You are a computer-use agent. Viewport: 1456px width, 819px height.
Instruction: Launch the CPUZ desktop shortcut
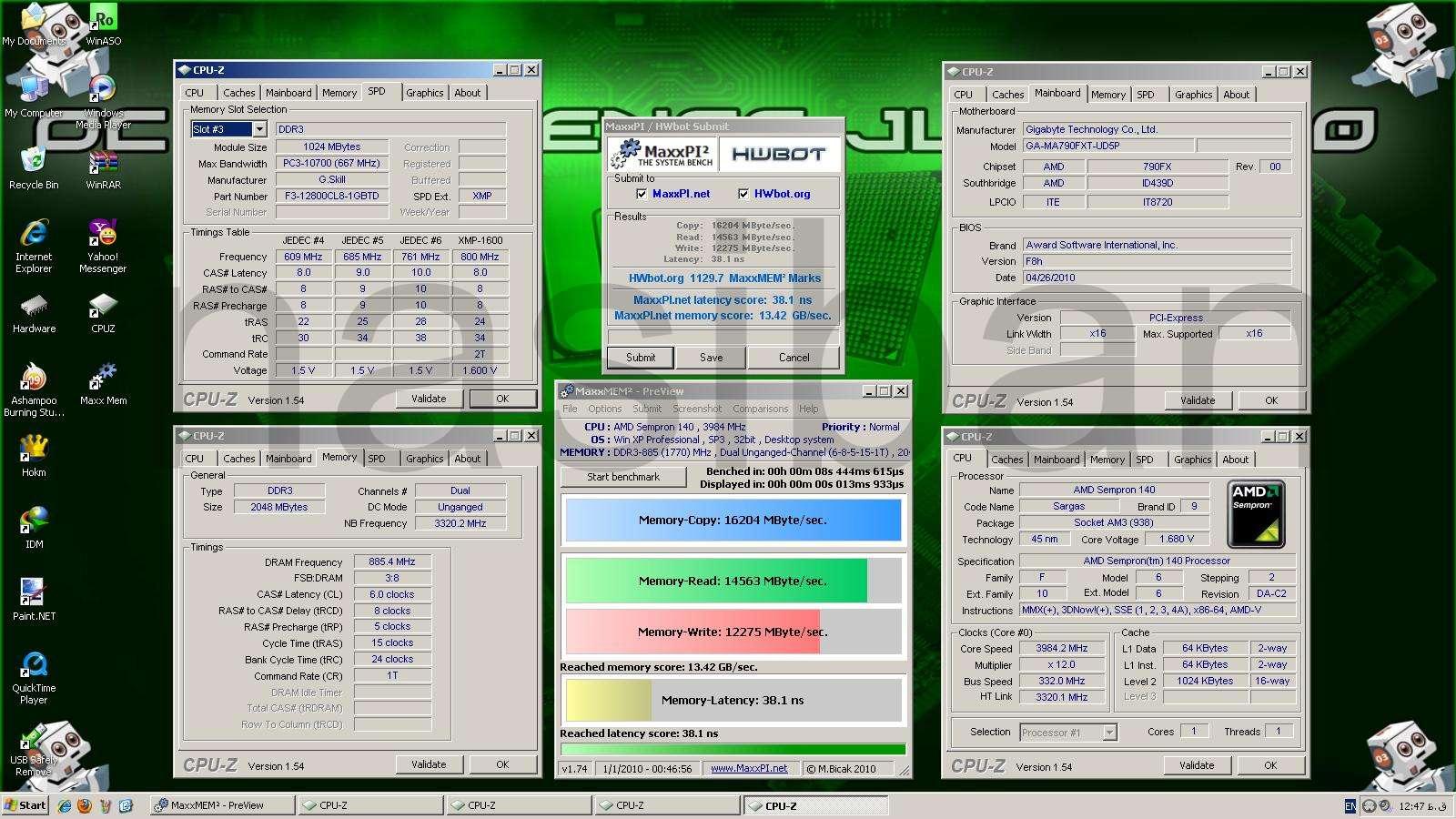103,313
